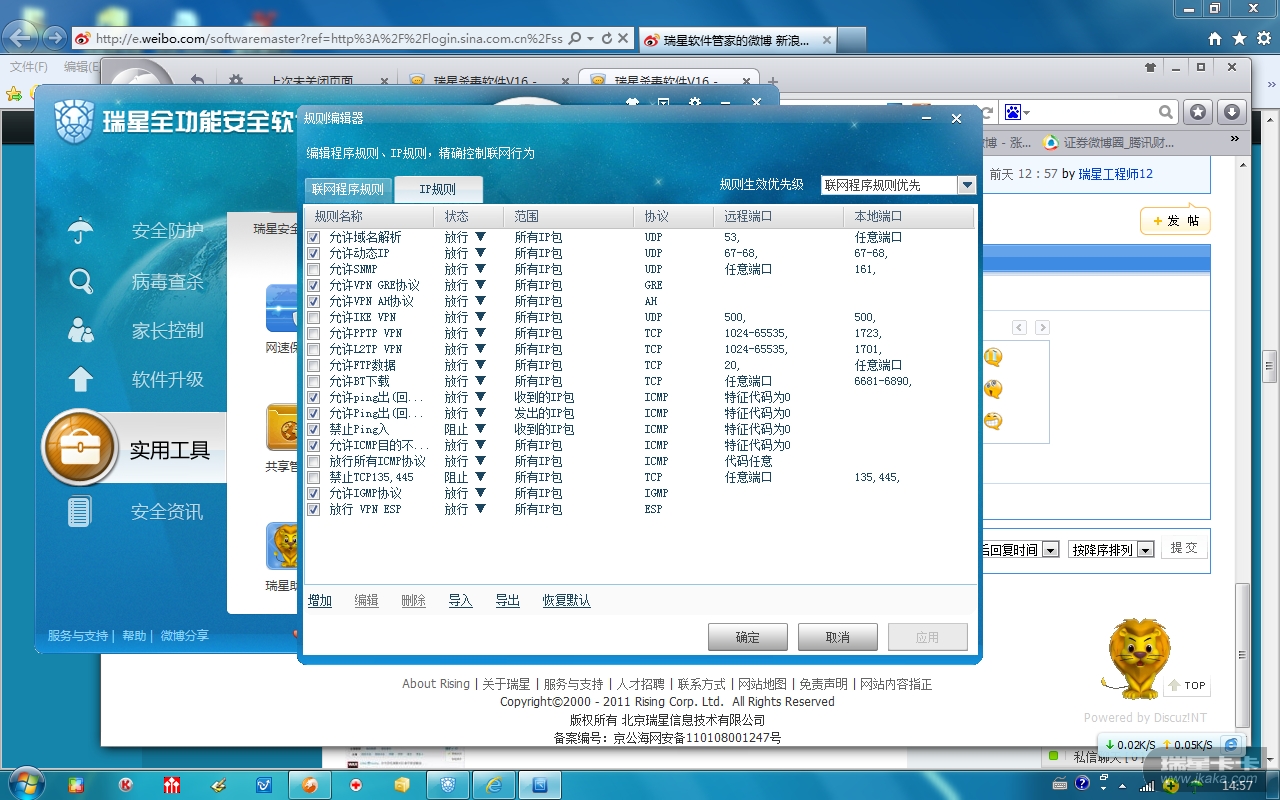
Task: Click the 恢复默认 link
Action: pos(567,601)
